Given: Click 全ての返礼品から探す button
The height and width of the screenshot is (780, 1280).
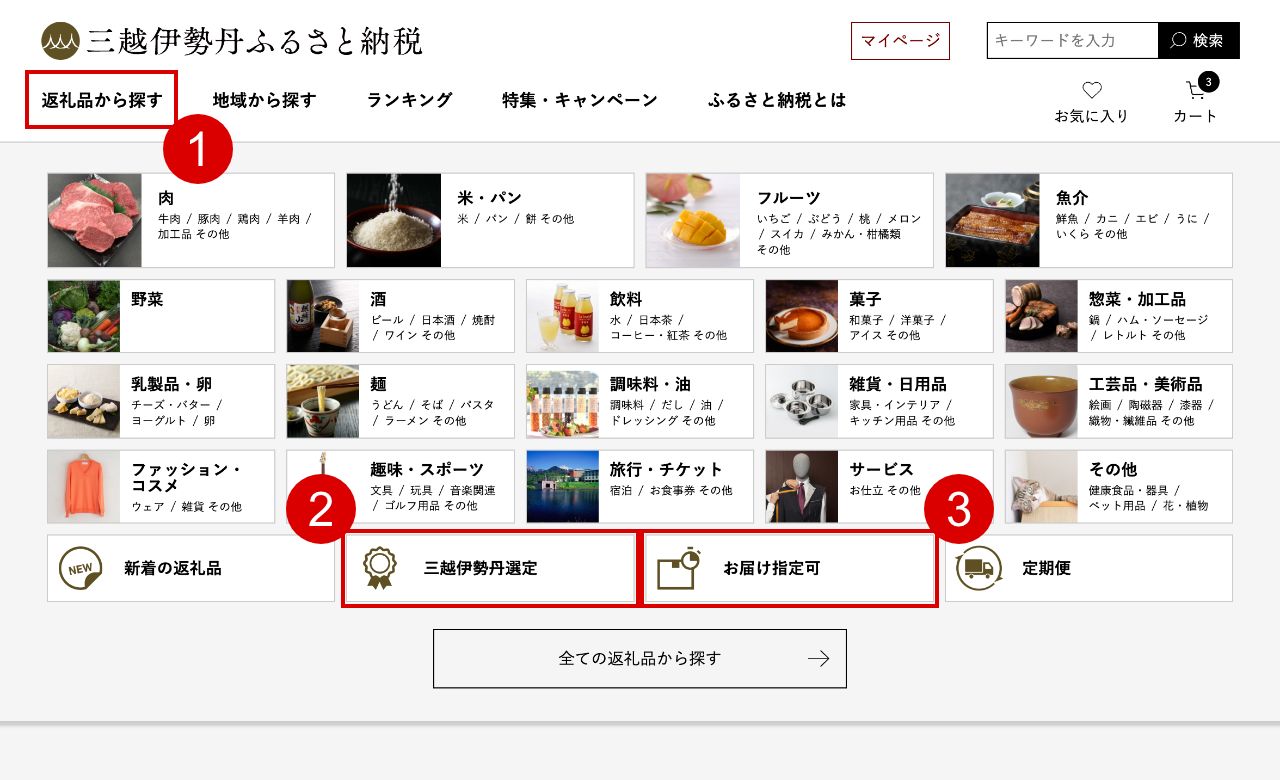Looking at the screenshot, I should pyautogui.click(x=640, y=658).
